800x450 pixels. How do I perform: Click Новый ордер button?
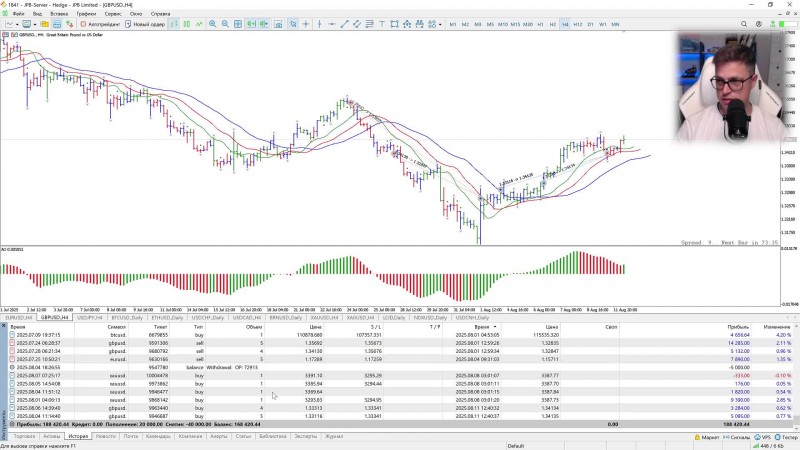pyautogui.click(x=145, y=24)
